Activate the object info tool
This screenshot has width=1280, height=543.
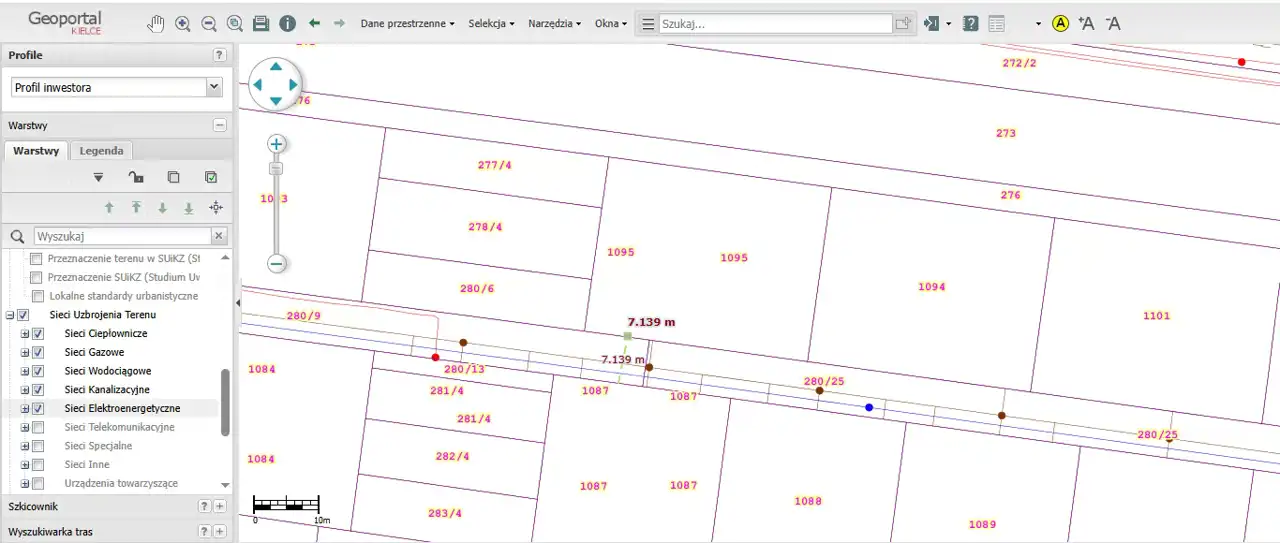click(x=287, y=24)
